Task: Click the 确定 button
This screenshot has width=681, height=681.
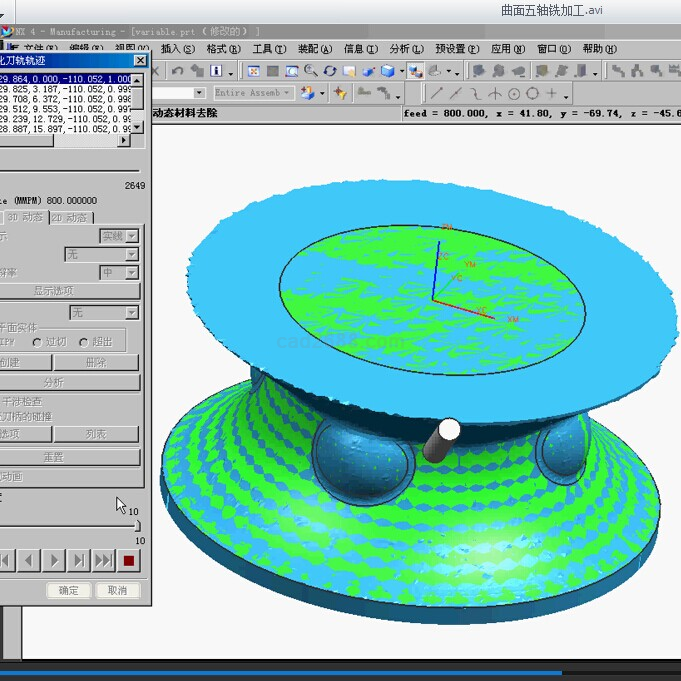Action: 68,590
